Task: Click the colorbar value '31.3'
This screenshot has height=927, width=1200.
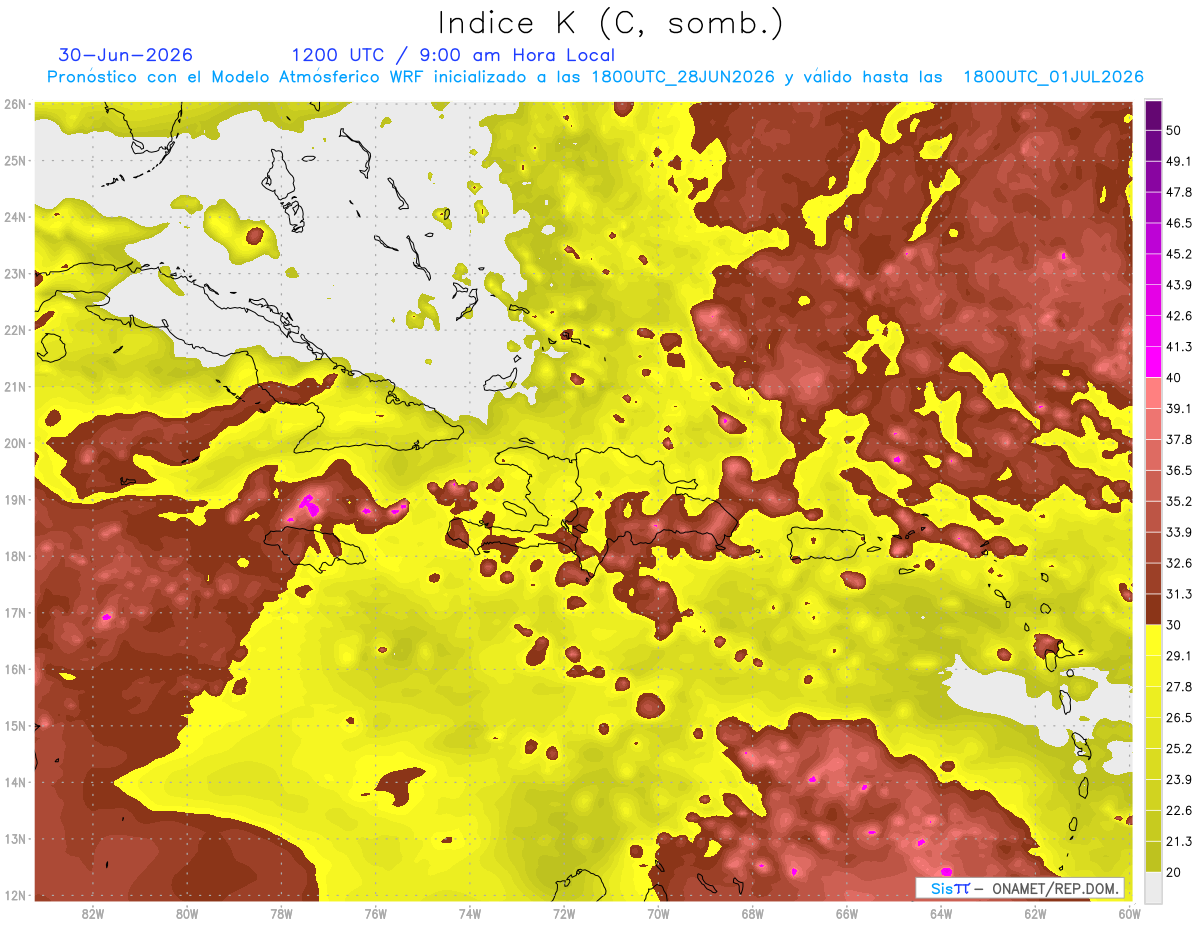Action: click(1179, 594)
